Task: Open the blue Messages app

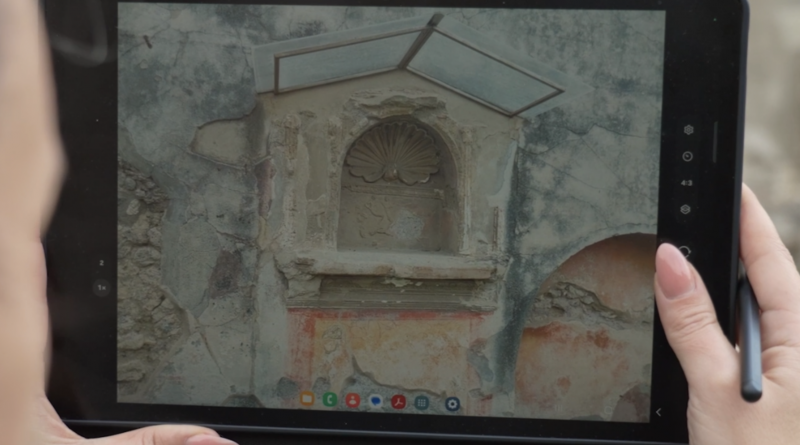Action: [375, 401]
